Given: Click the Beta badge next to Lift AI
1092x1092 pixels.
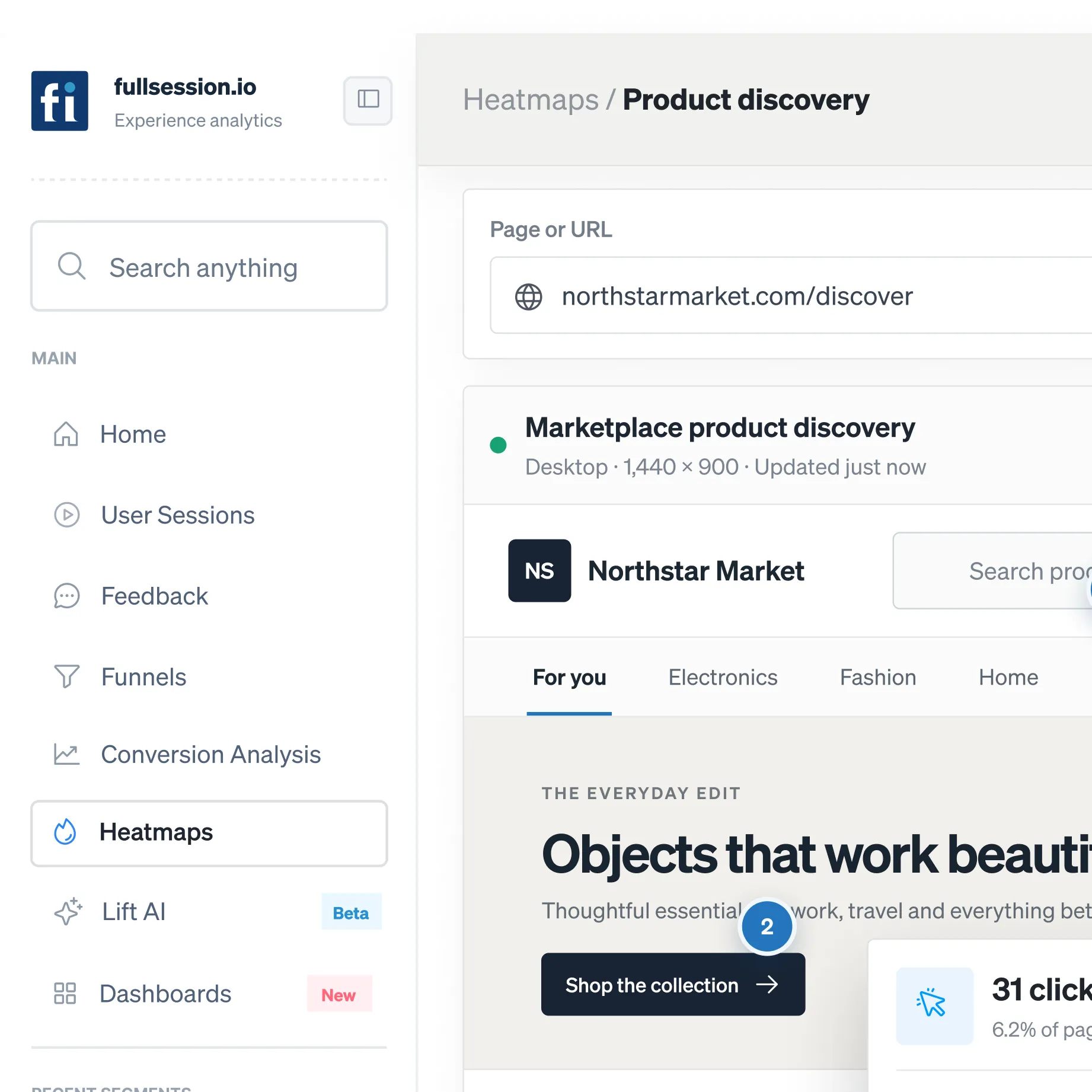Looking at the screenshot, I should click(x=351, y=912).
